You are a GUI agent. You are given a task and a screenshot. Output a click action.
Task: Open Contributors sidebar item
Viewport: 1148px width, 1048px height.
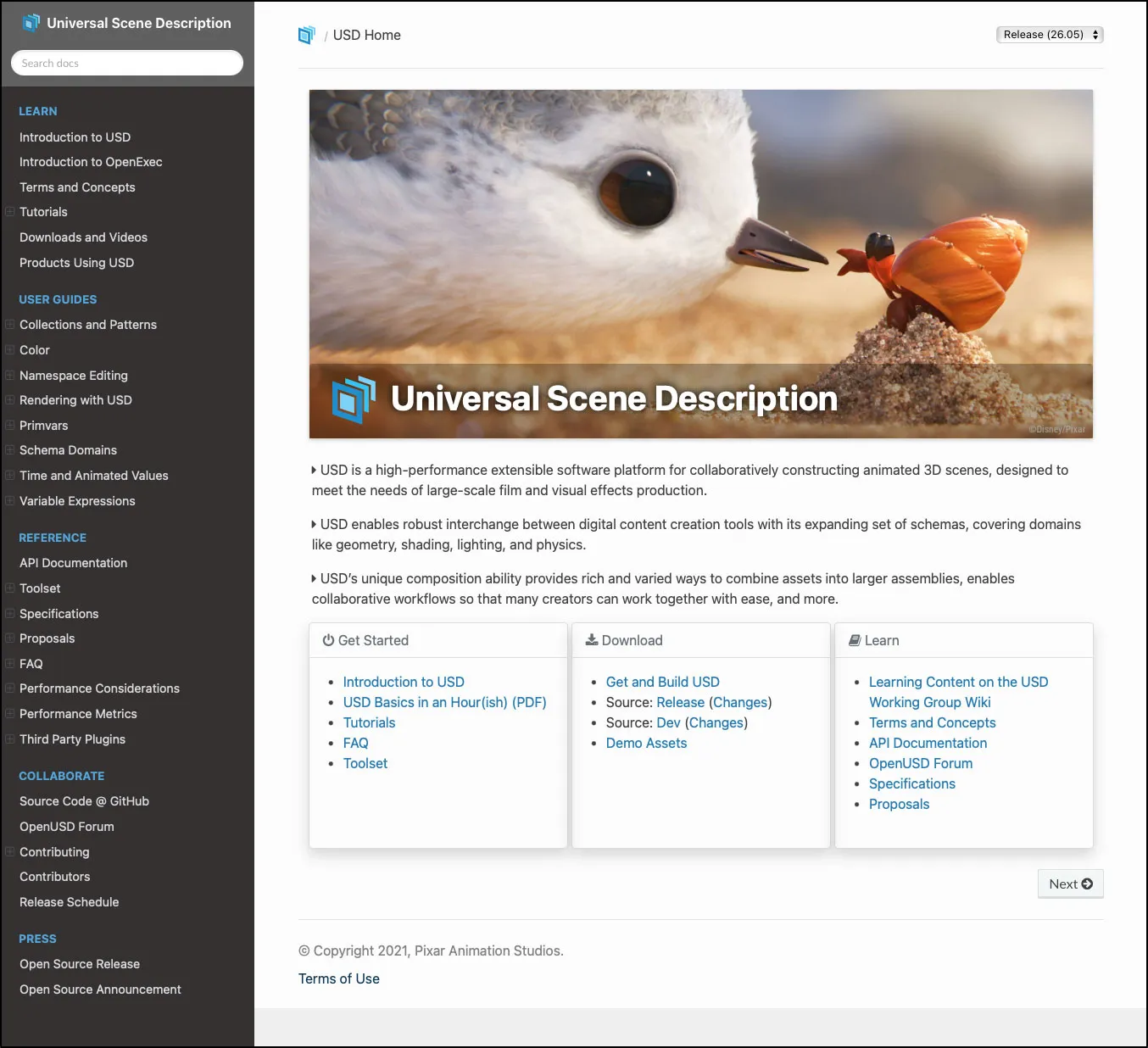pyautogui.click(x=54, y=877)
